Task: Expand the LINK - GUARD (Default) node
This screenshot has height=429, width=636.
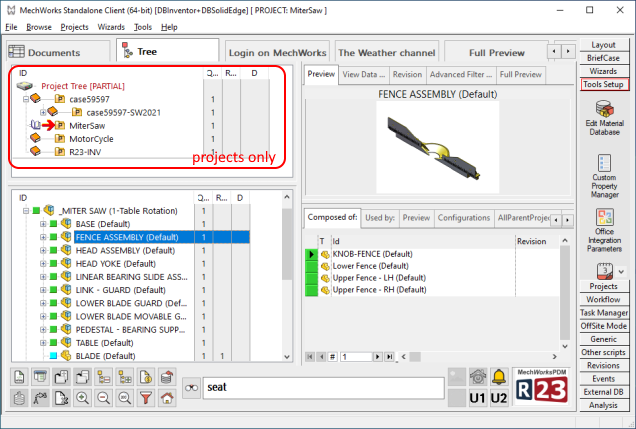Action: [x=43, y=290]
